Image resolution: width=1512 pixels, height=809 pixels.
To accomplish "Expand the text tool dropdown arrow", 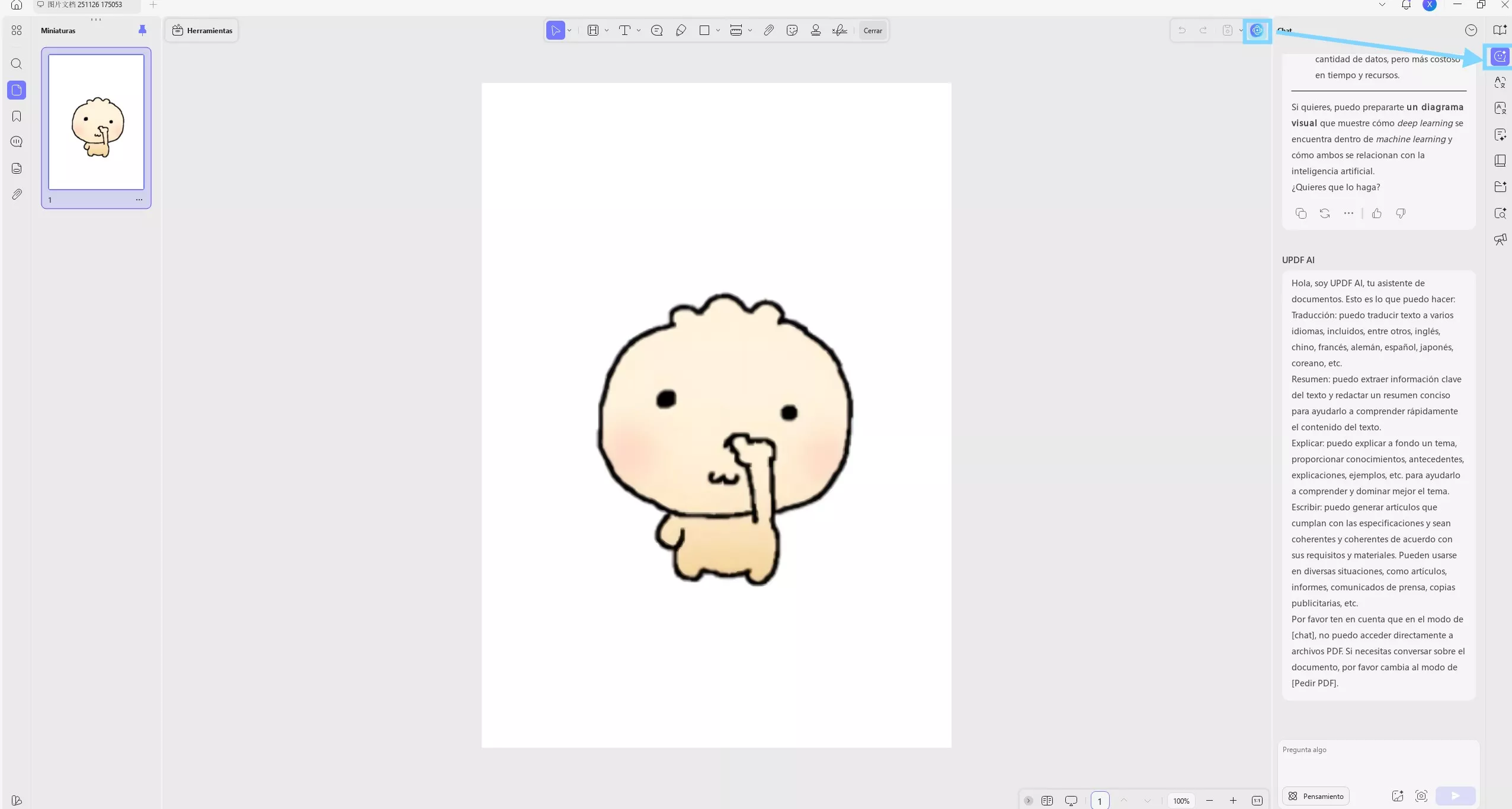I will [639, 30].
